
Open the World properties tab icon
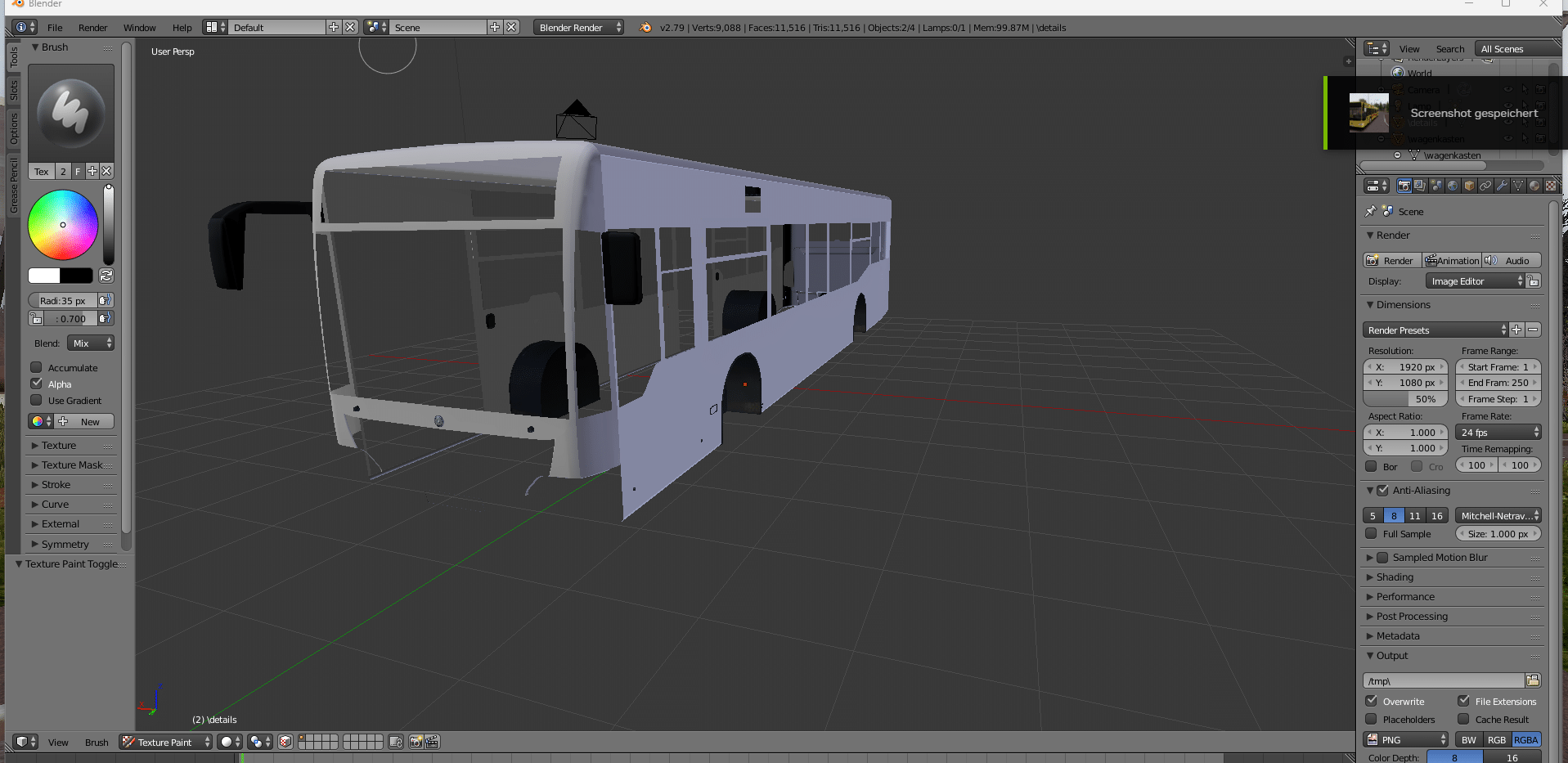click(x=1453, y=186)
